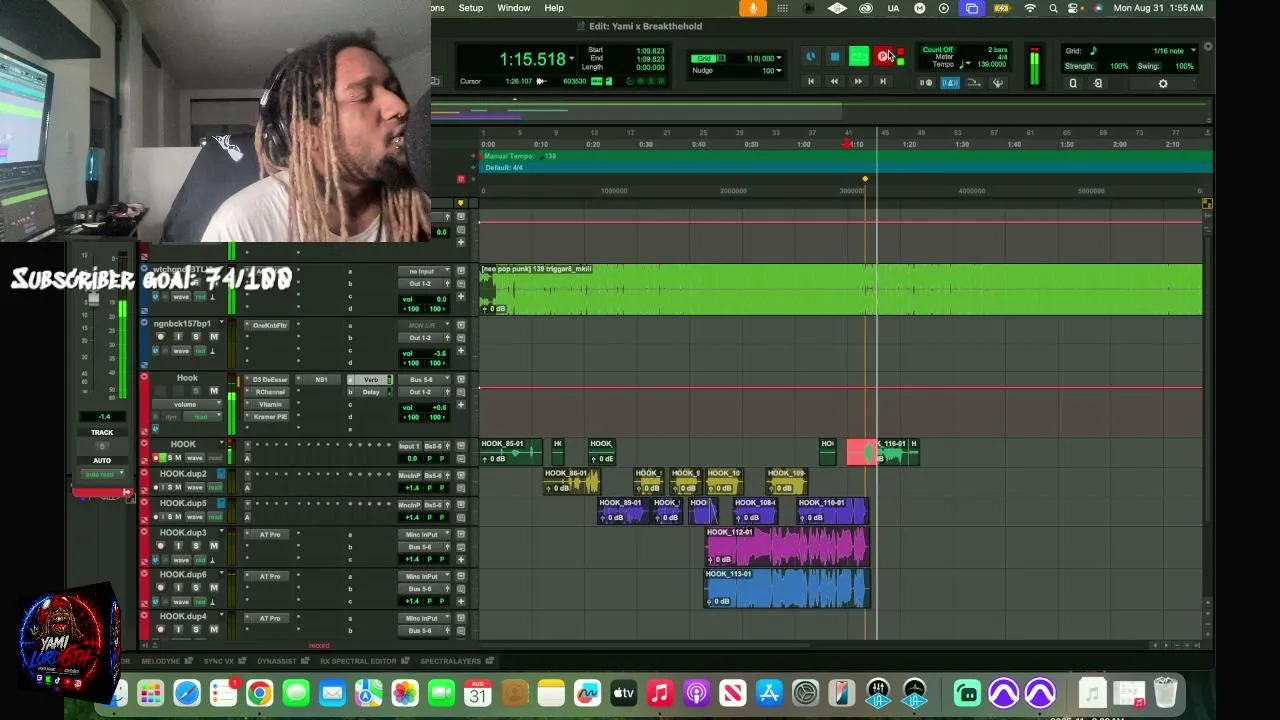Open the ngnbck157bp1 track name dropdown arrow
The image size is (1280, 720).
pos(221,324)
